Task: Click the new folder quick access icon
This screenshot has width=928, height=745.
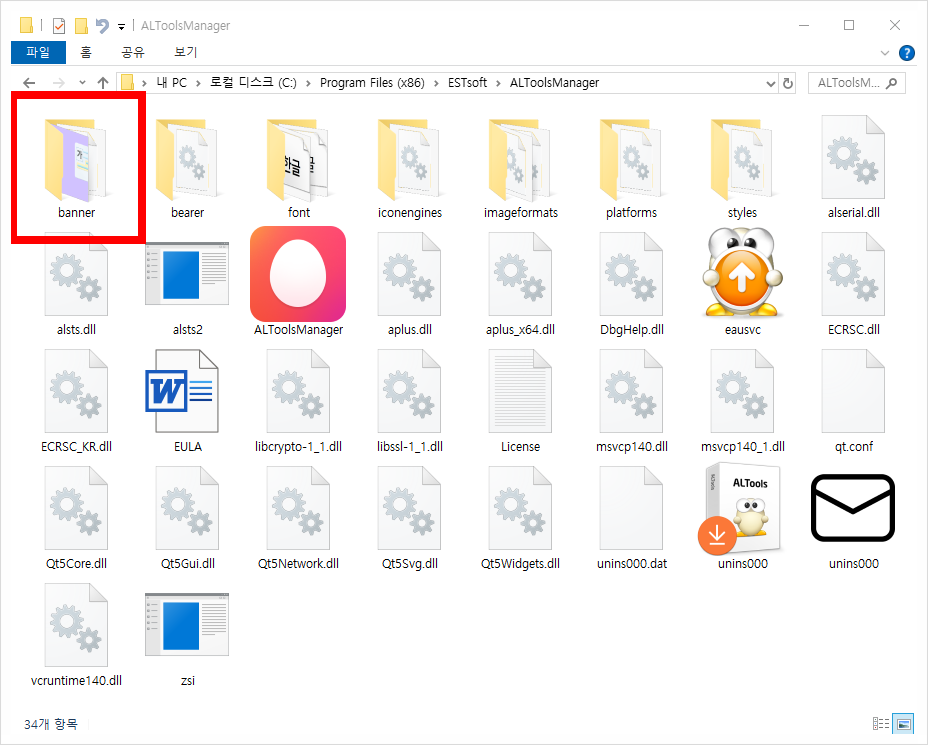Action: coord(81,26)
